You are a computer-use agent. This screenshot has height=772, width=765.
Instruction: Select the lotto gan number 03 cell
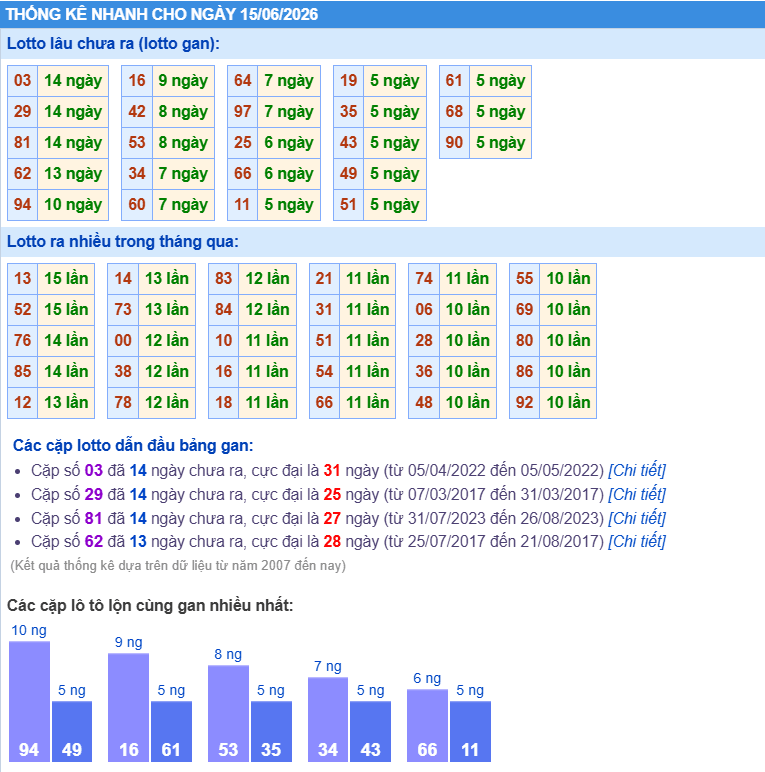pyautogui.click(x=23, y=81)
